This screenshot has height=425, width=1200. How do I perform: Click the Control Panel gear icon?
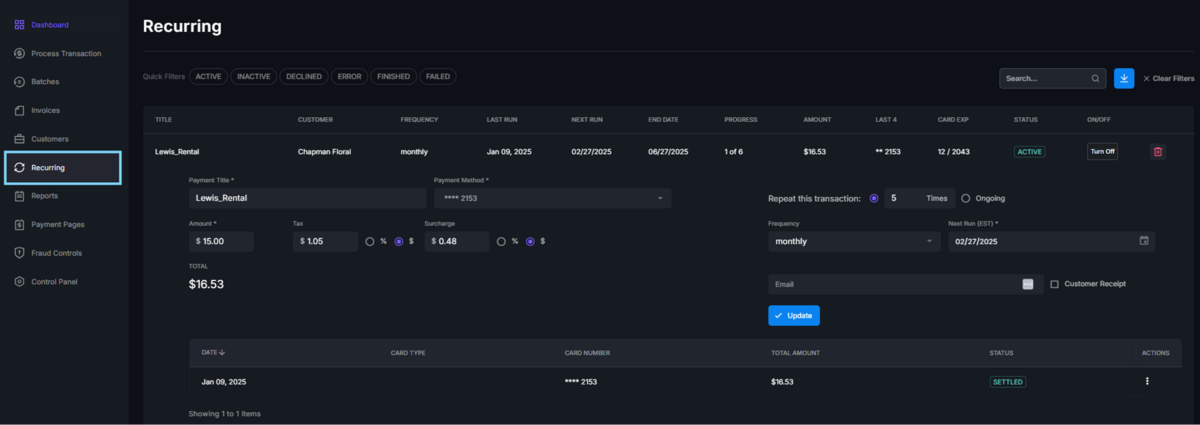click(20, 282)
